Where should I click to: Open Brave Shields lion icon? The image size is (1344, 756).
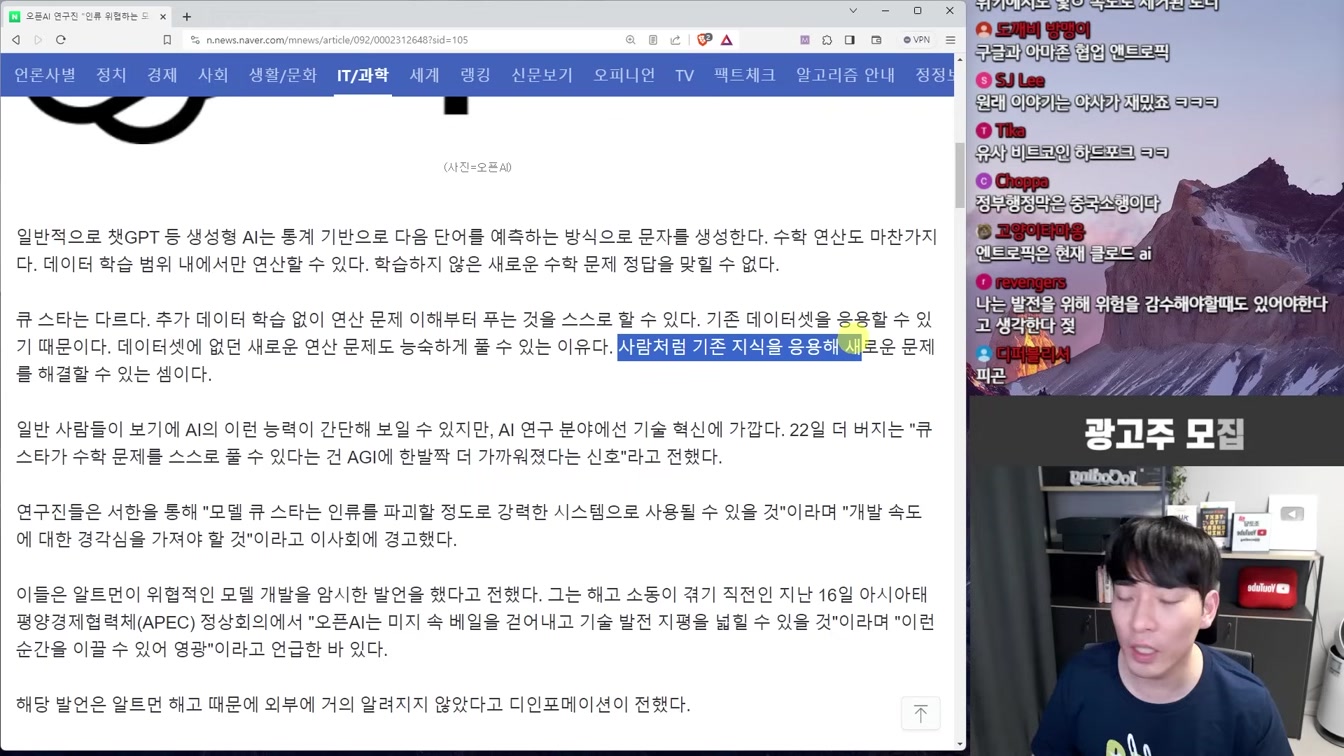(704, 40)
